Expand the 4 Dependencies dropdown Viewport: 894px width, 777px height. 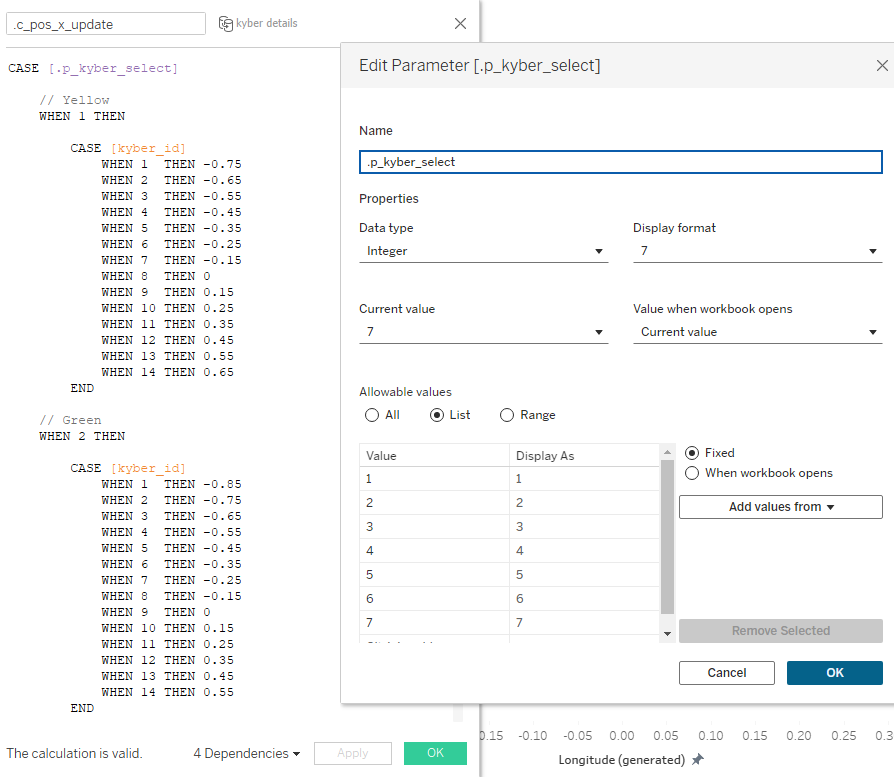(x=246, y=754)
